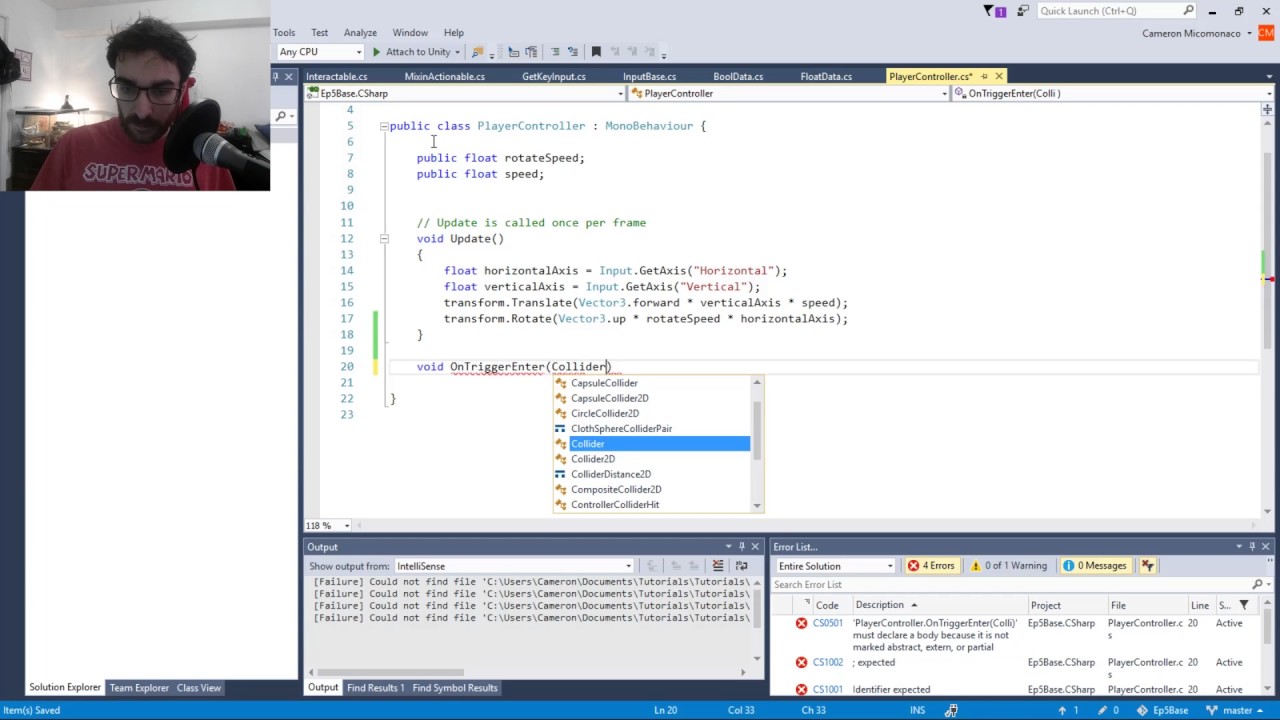
Task: Click the Error List build filter icon
Action: pos(1148,566)
